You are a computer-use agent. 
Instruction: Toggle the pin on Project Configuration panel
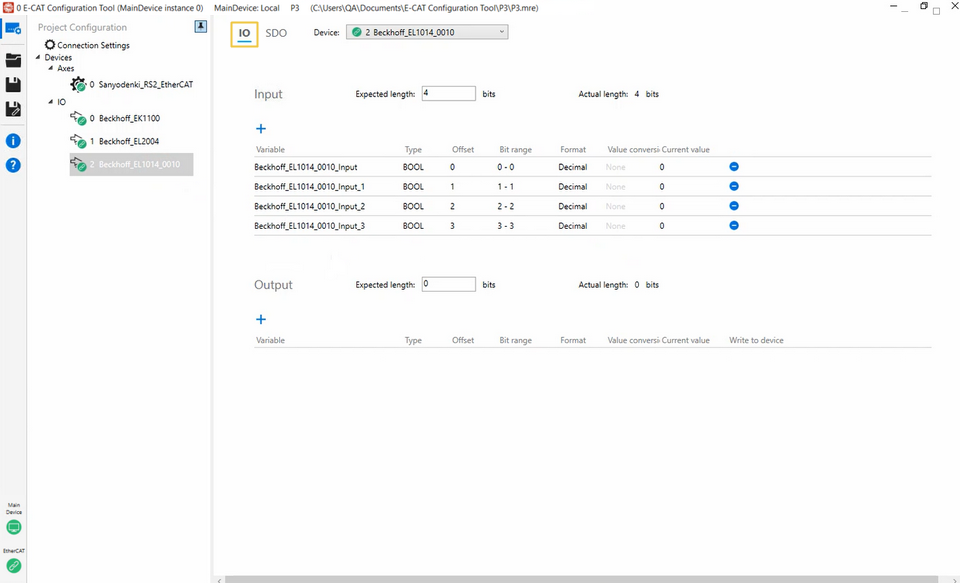point(200,27)
